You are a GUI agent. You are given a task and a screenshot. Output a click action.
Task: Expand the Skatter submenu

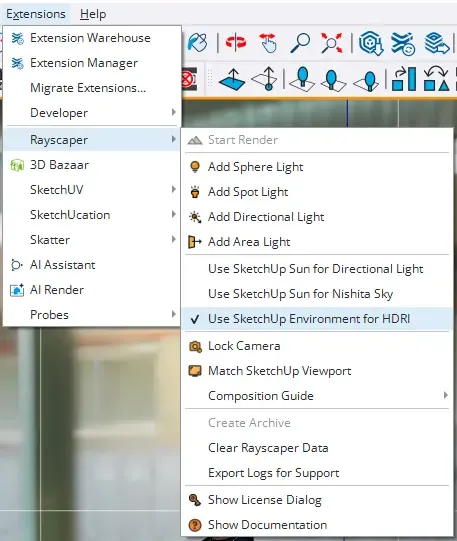92,240
